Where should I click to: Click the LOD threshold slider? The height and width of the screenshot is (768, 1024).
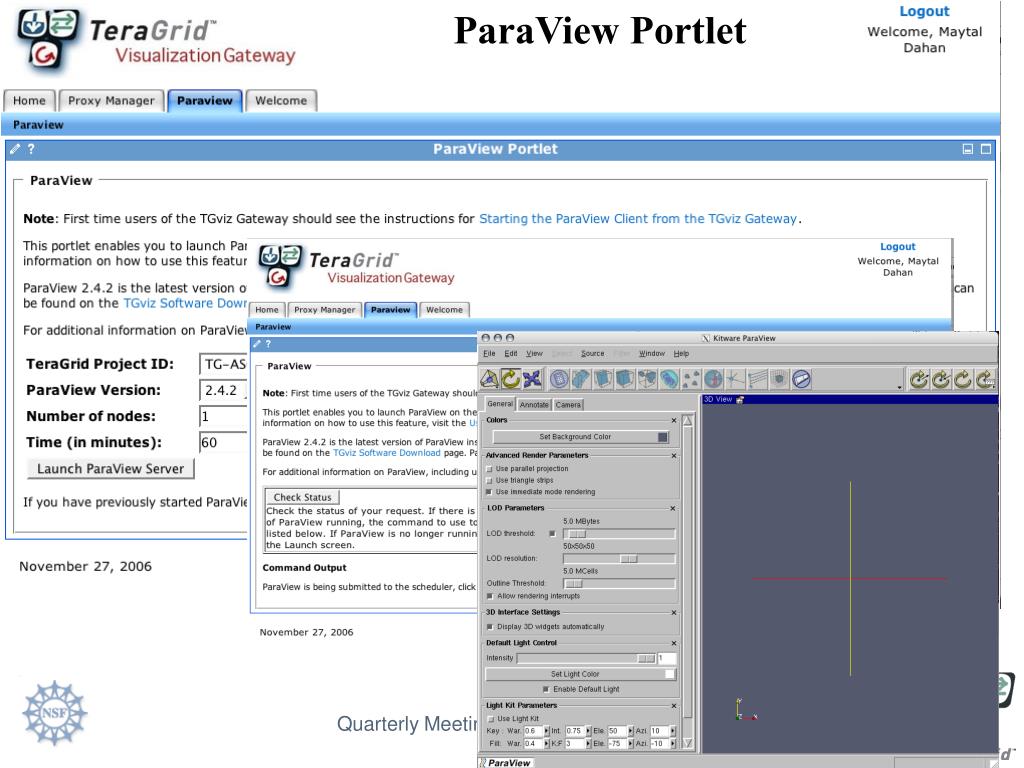619,534
